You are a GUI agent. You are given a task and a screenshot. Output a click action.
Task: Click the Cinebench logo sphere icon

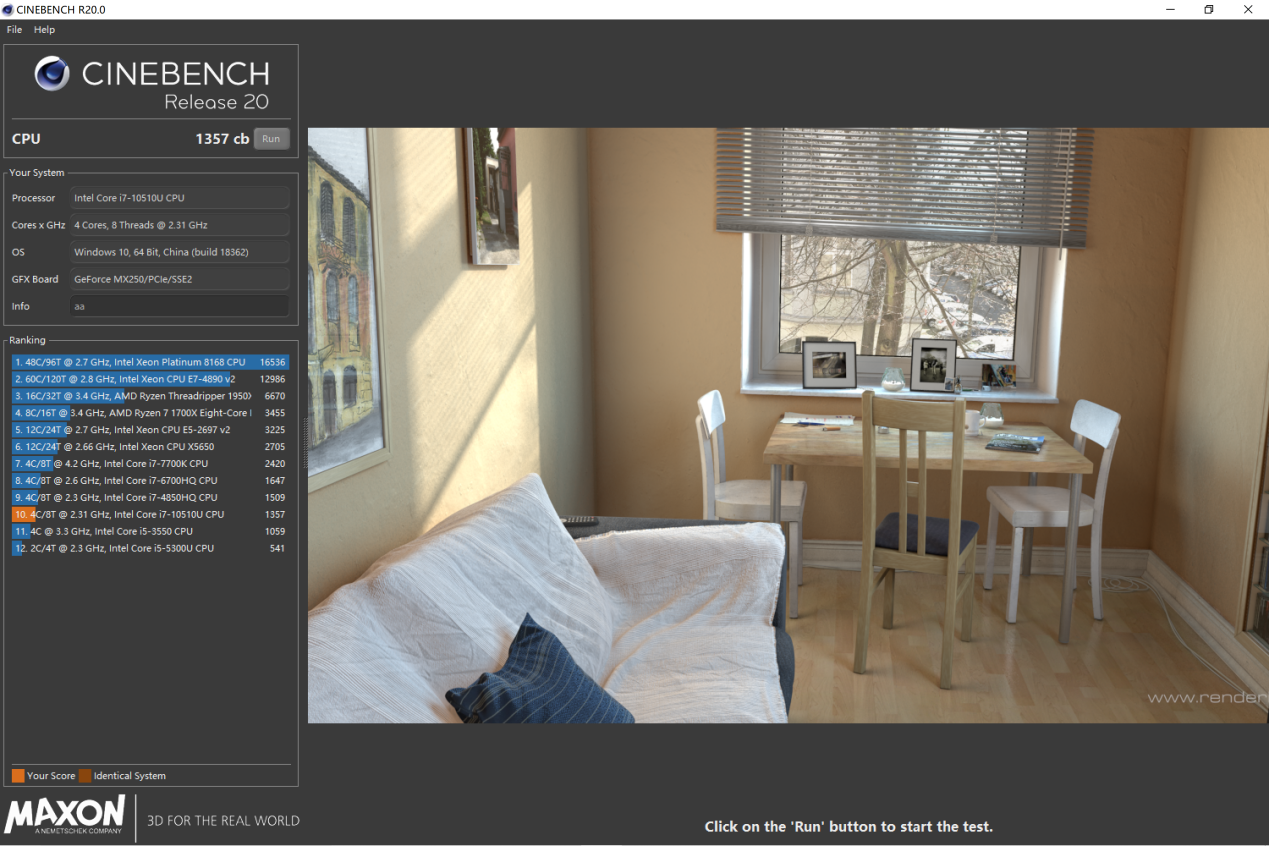52,74
